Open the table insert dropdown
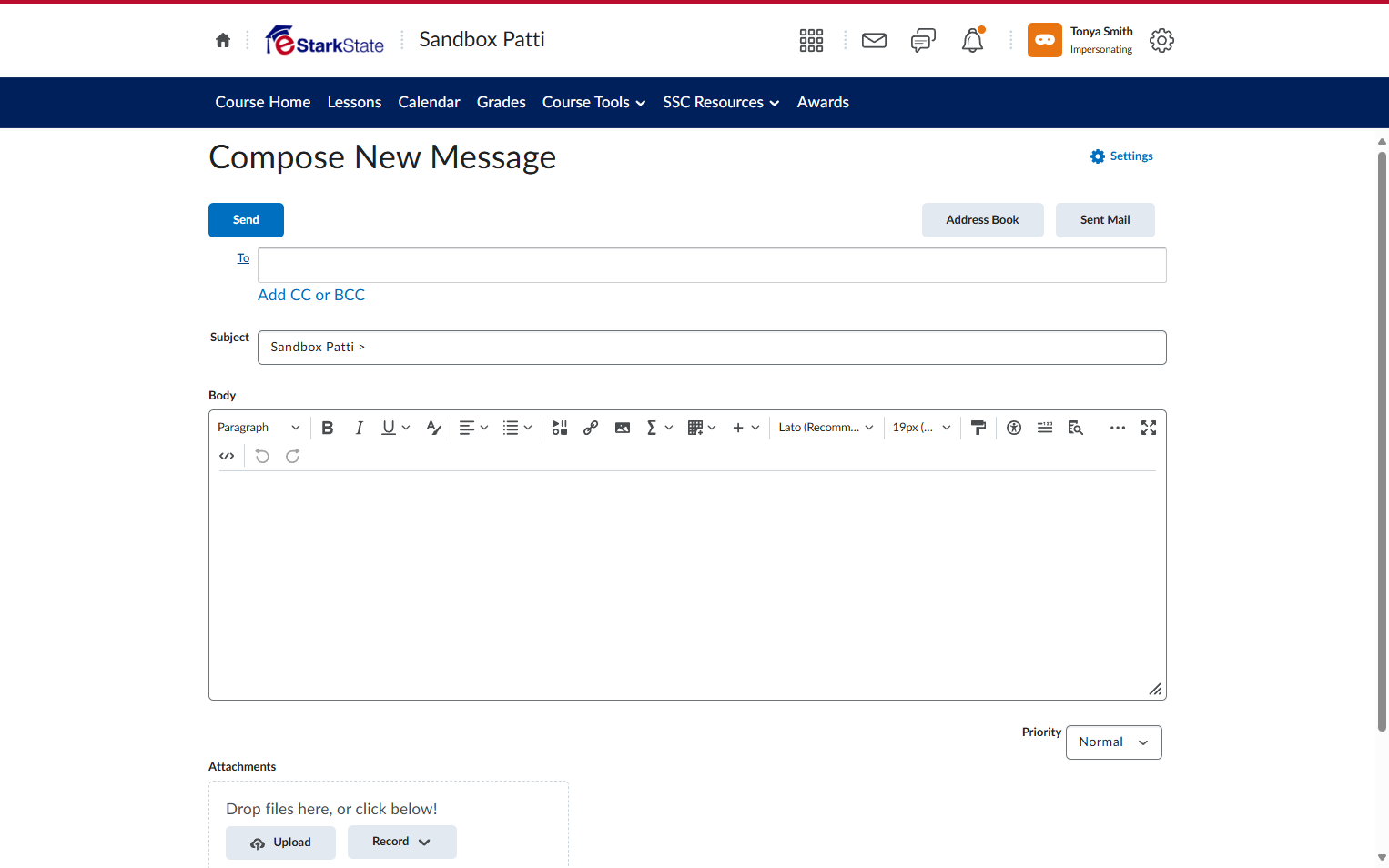The image size is (1389, 868). point(702,428)
